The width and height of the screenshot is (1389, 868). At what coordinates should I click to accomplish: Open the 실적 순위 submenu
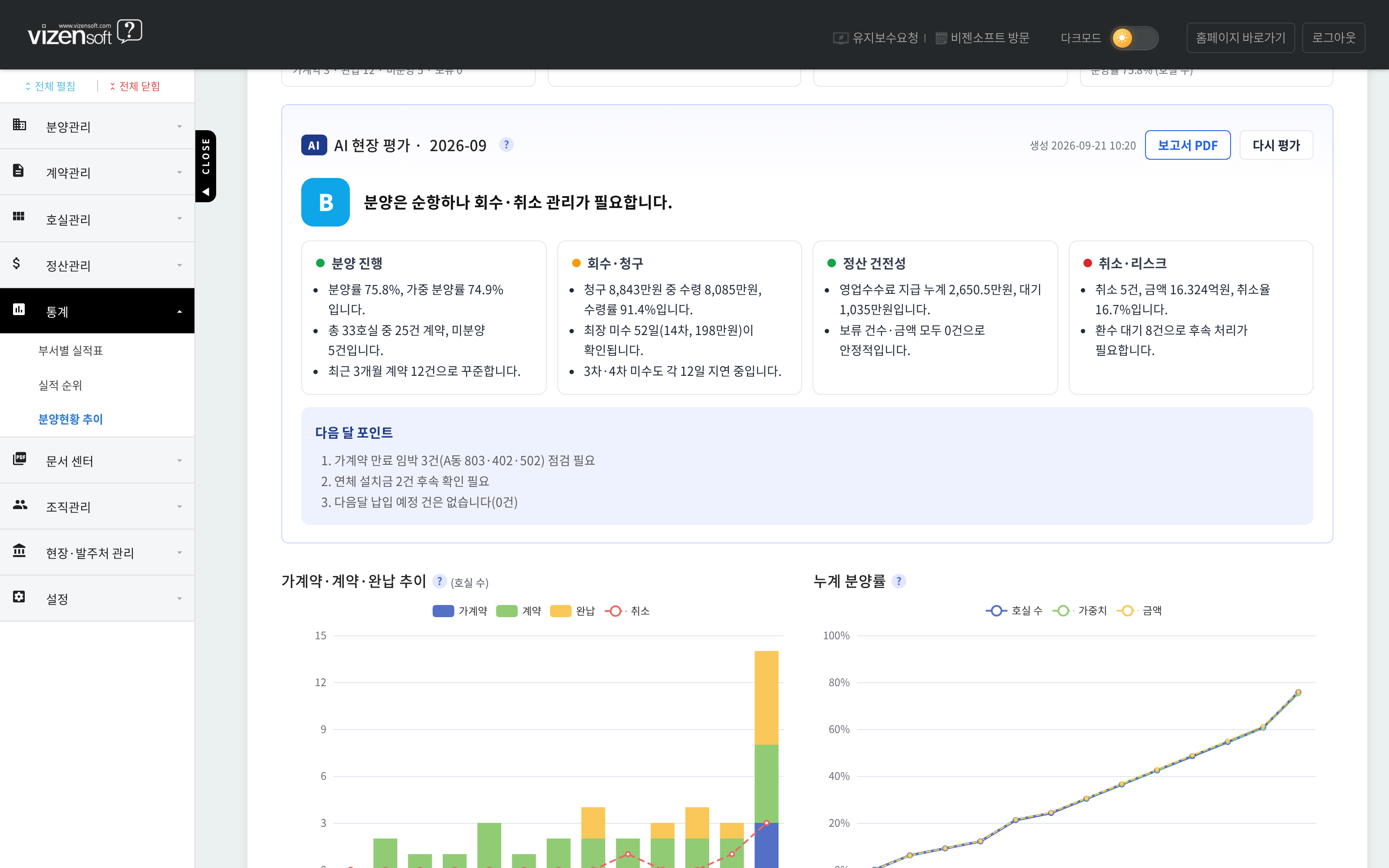pyautogui.click(x=60, y=385)
